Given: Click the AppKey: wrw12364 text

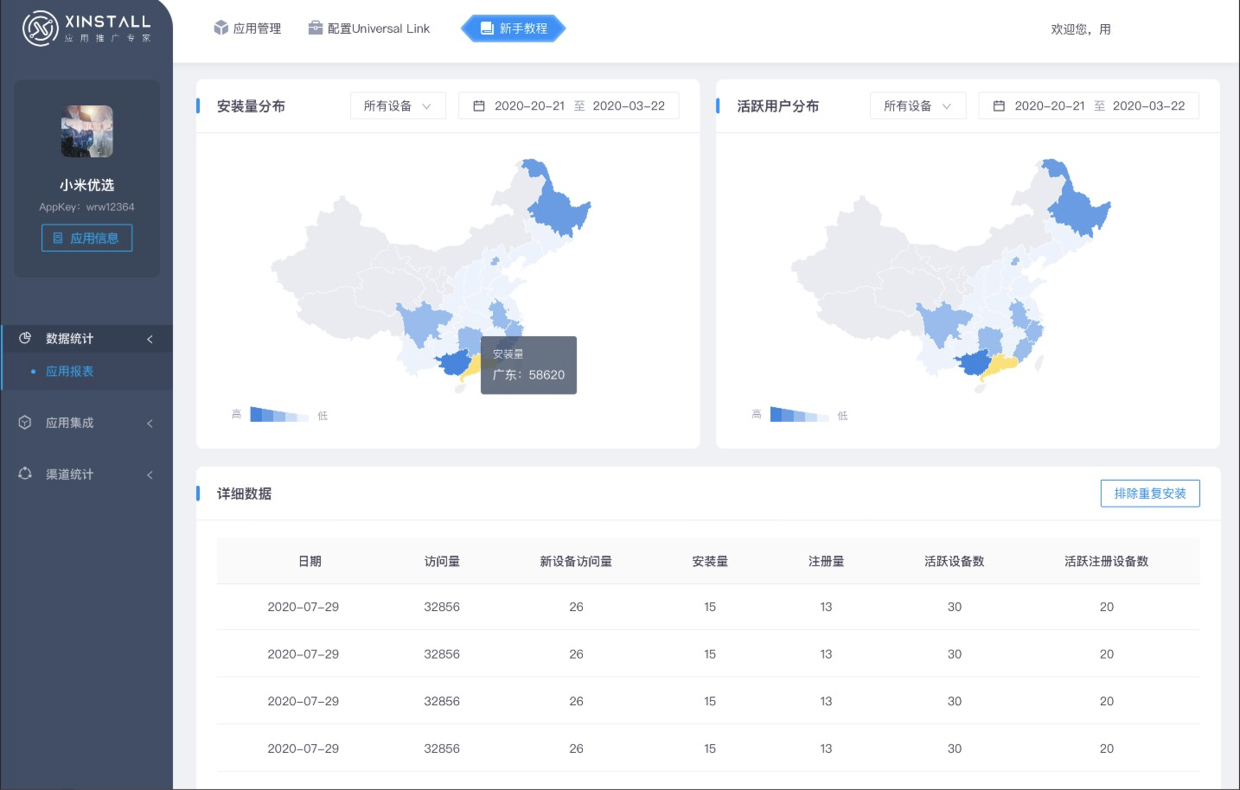Looking at the screenshot, I should tap(87, 207).
